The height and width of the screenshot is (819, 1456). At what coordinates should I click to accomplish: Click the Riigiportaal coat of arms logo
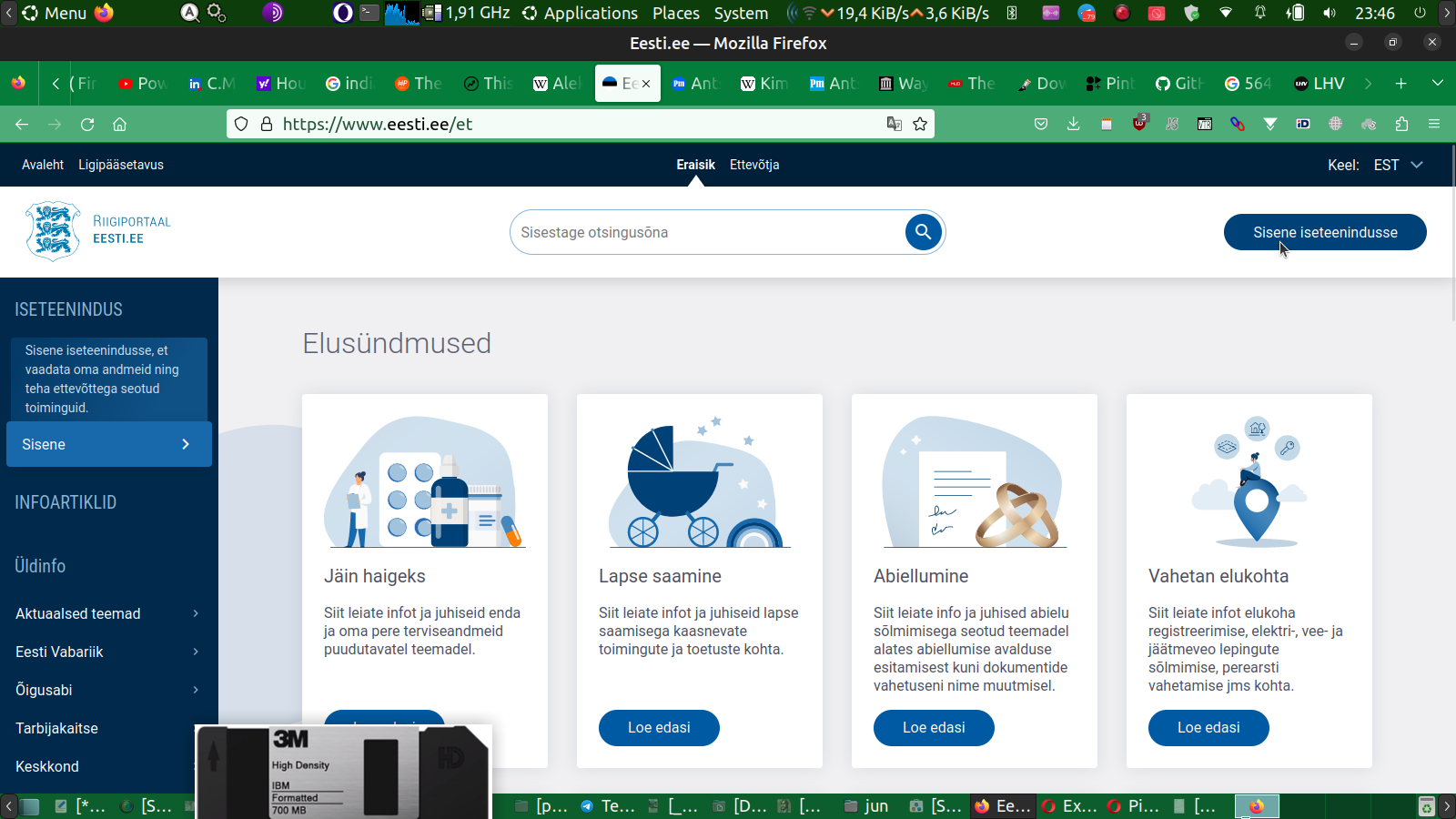coord(53,232)
